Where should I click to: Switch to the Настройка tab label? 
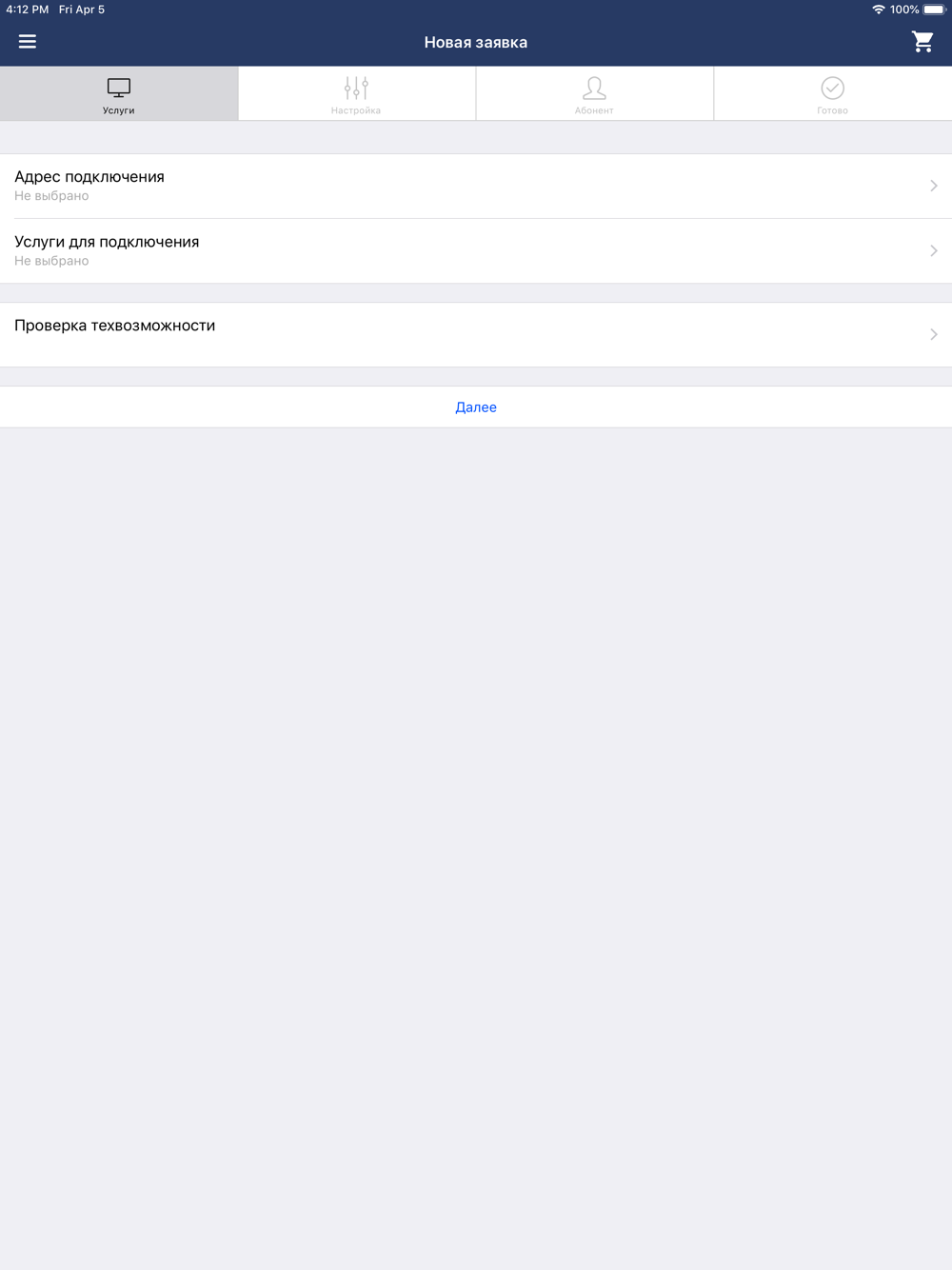(356, 110)
